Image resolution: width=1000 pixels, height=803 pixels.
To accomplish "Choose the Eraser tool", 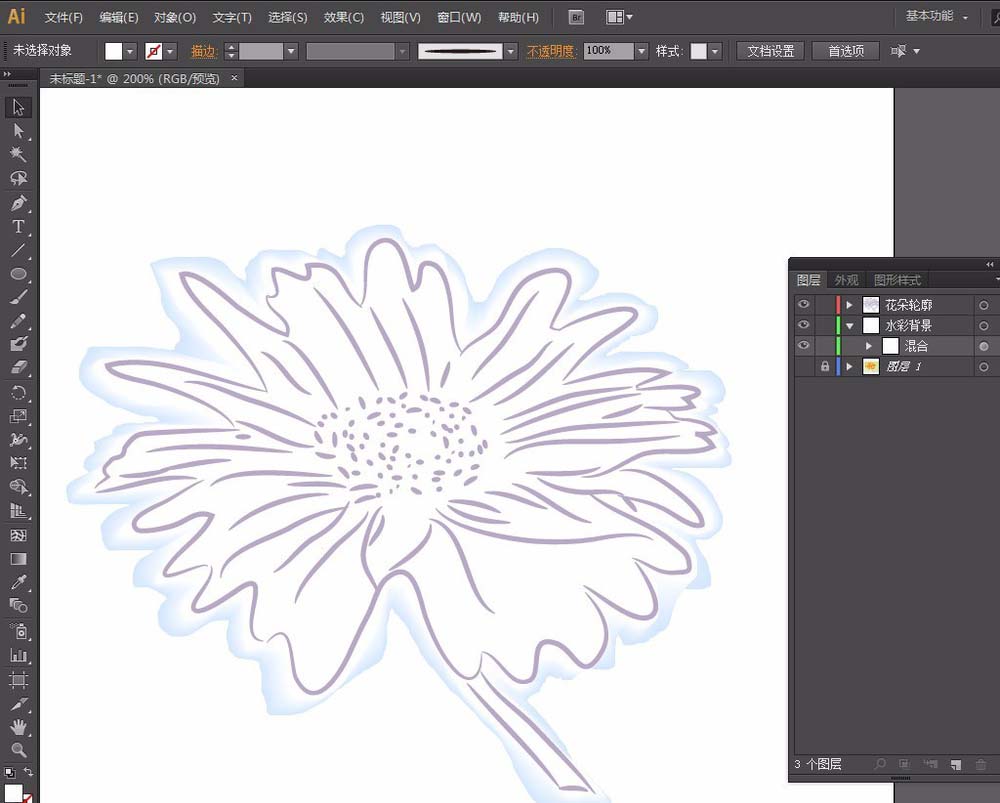I will 18,368.
